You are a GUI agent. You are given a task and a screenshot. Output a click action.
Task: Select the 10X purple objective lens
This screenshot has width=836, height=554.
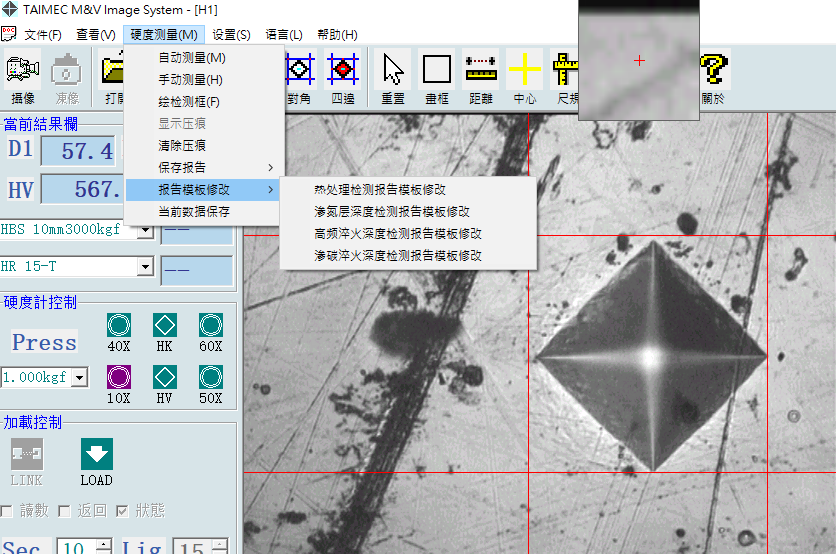point(119,377)
